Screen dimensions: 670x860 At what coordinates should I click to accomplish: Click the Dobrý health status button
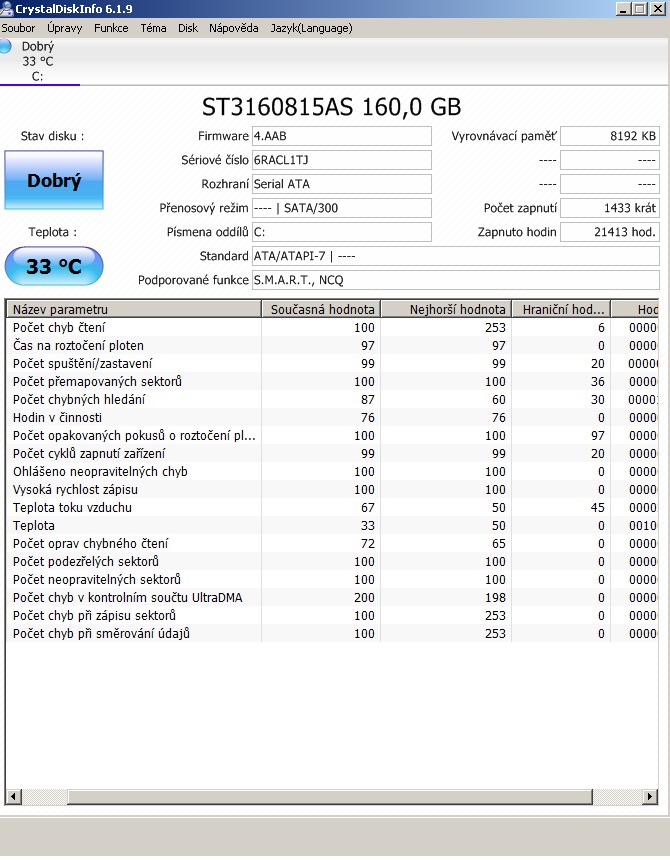[54, 180]
